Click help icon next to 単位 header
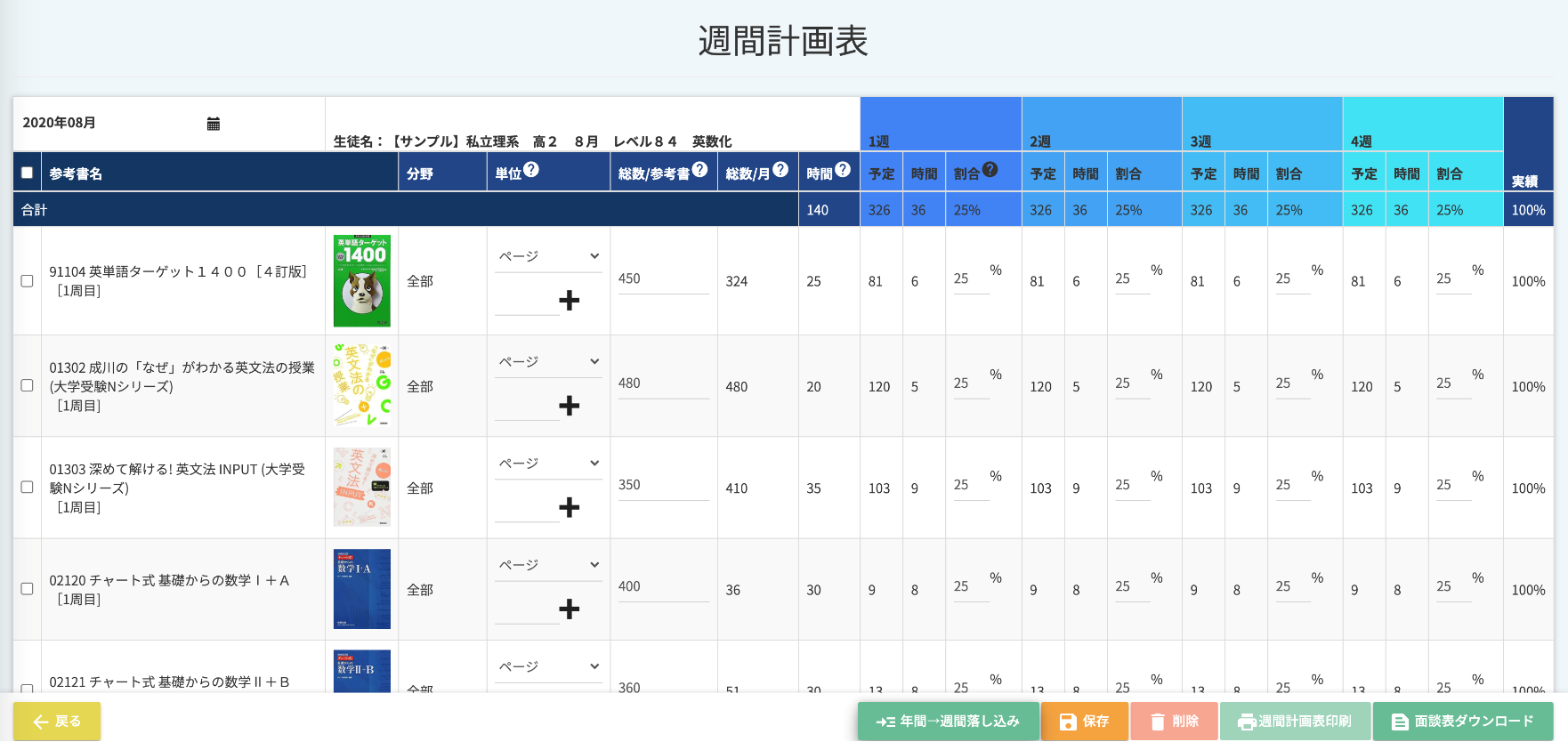 [531, 169]
